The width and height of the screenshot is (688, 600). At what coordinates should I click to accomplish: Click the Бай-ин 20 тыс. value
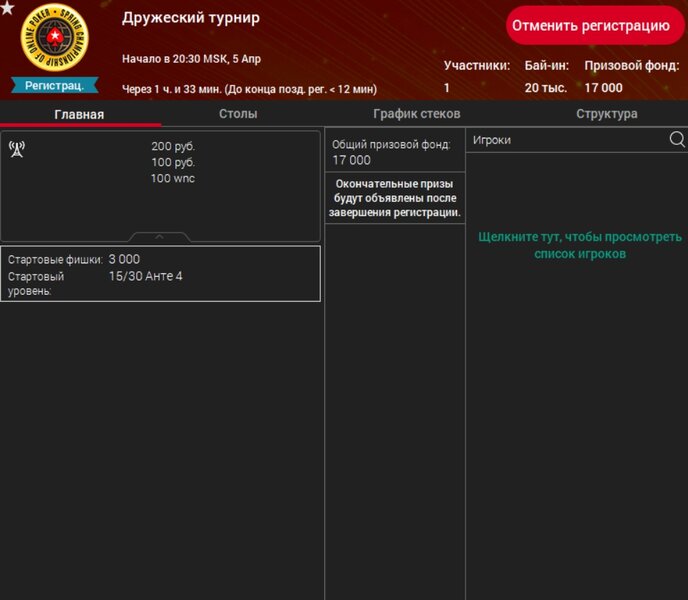[x=546, y=88]
